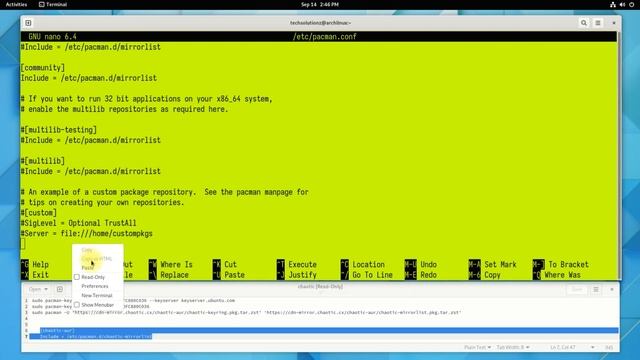Open the terminal search icon
The height and width of the screenshot is (360, 640).
[584, 23]
